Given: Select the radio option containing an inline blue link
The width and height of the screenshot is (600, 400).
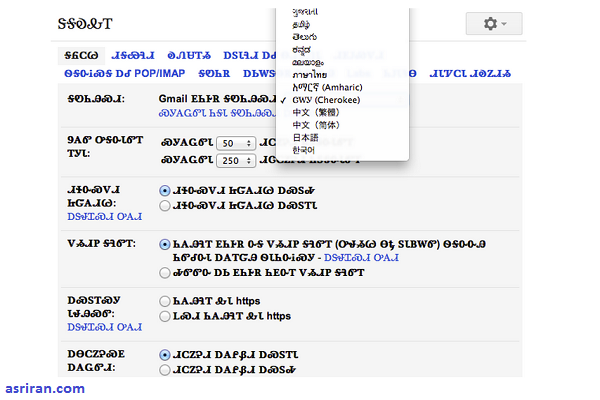Looking at the screenshot, I should (x=165, y=244).
